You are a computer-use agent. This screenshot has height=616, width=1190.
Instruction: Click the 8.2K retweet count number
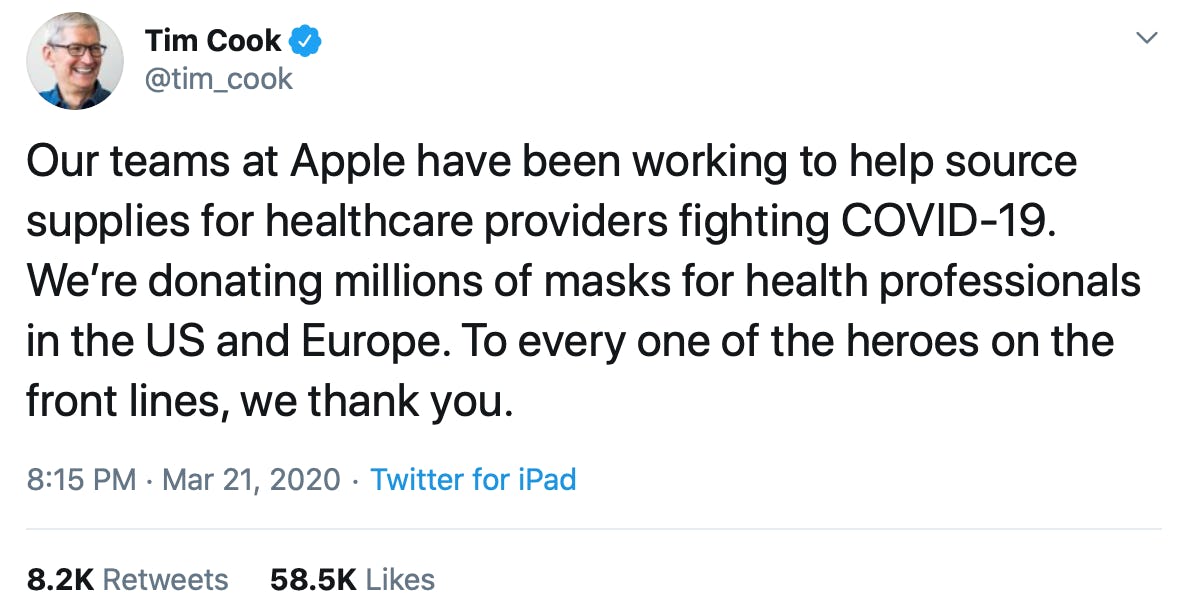[x=59, y=579]
